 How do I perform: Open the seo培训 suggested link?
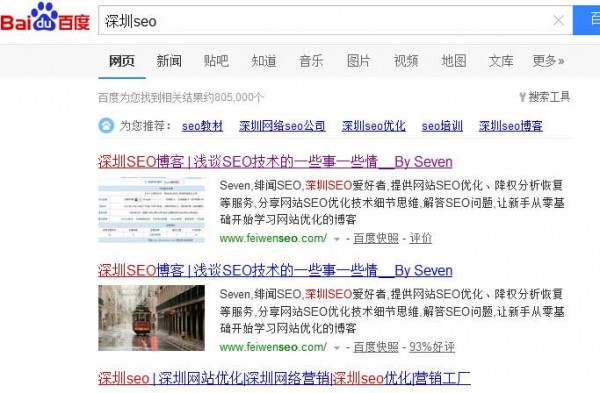(x=442, y=126)
